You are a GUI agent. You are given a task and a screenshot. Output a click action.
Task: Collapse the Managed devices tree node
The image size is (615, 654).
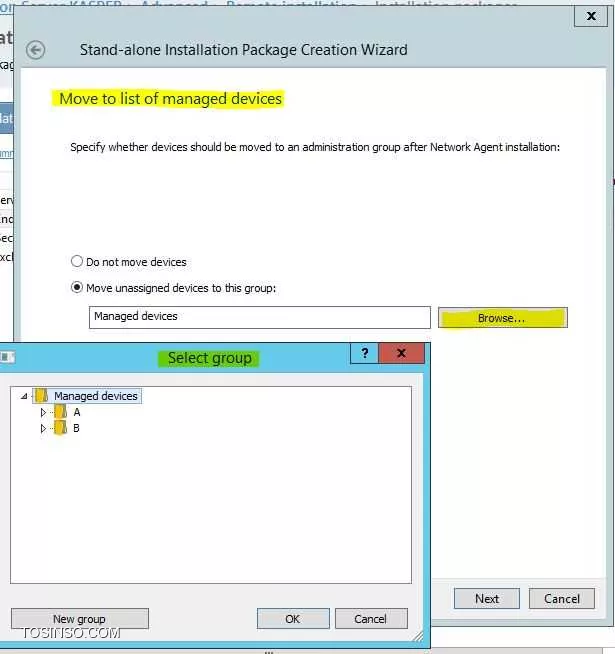click(25, 396)
